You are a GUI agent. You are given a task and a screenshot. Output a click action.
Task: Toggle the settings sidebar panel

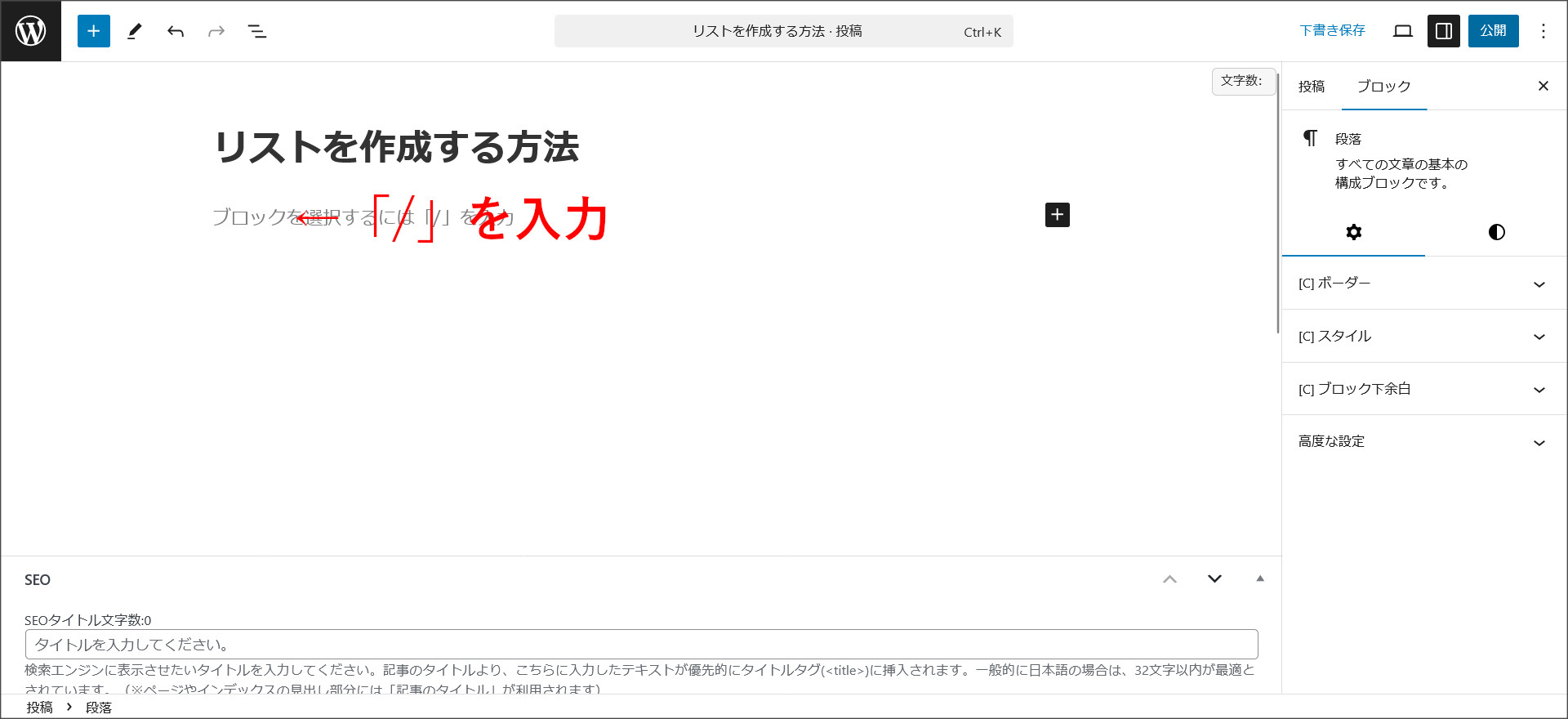click(x=1444, y=31)
